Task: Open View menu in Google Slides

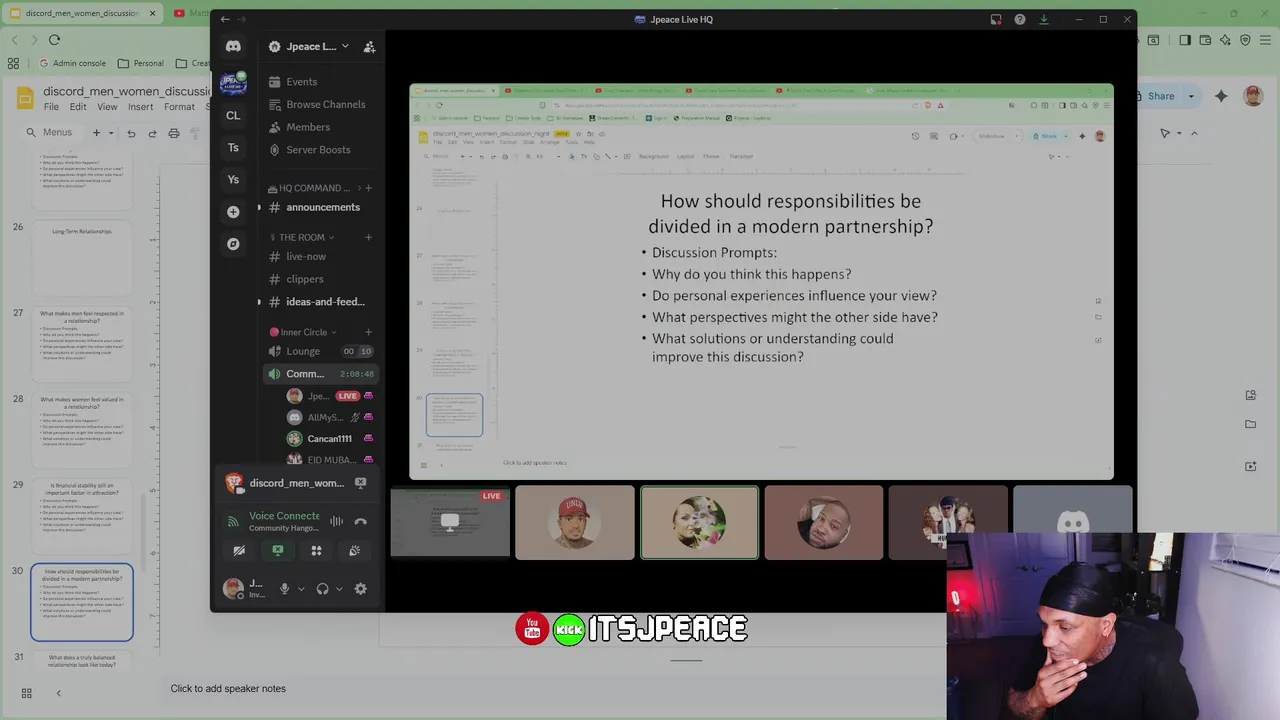Action: (x=107, y=107)
